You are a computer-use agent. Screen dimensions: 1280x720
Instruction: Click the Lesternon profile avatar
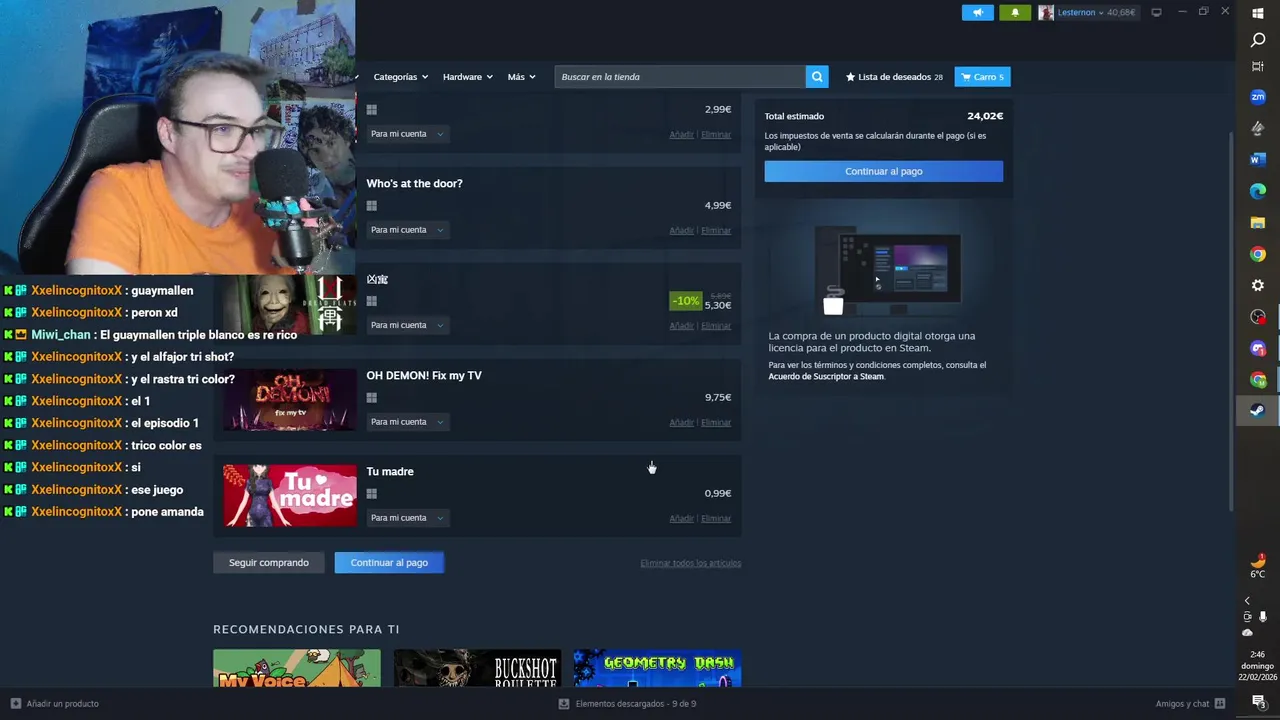(1046, 12)
